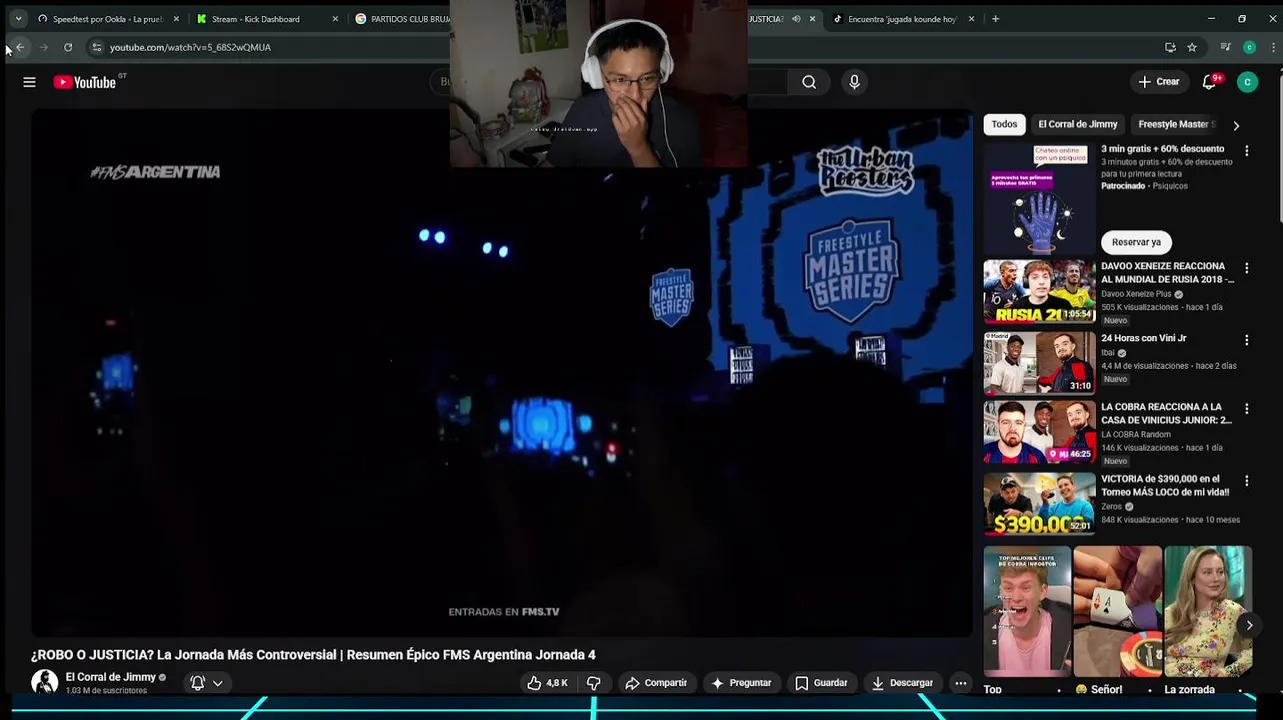This screenshot has width=1283, height=720.
Task: Open the Chrome profile avatar
Action: click(1249, 47)
